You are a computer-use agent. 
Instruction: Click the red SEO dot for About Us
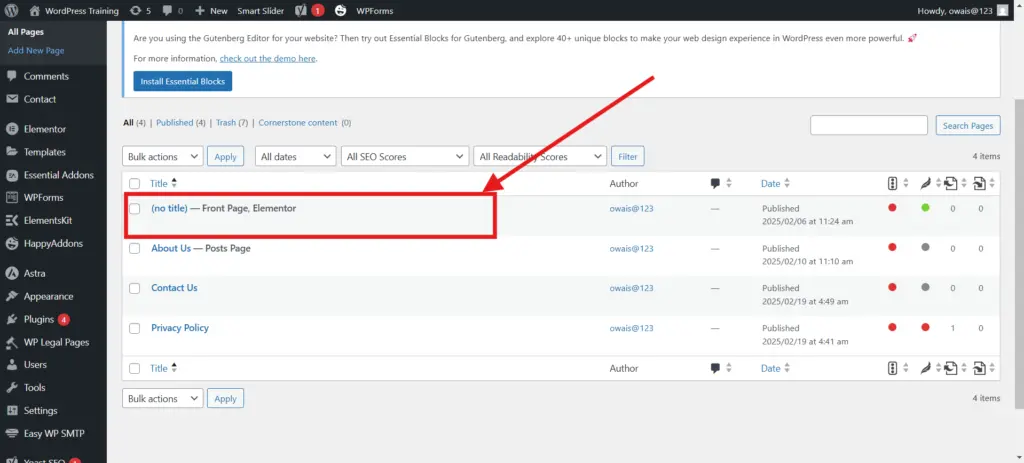click(892, 247)
